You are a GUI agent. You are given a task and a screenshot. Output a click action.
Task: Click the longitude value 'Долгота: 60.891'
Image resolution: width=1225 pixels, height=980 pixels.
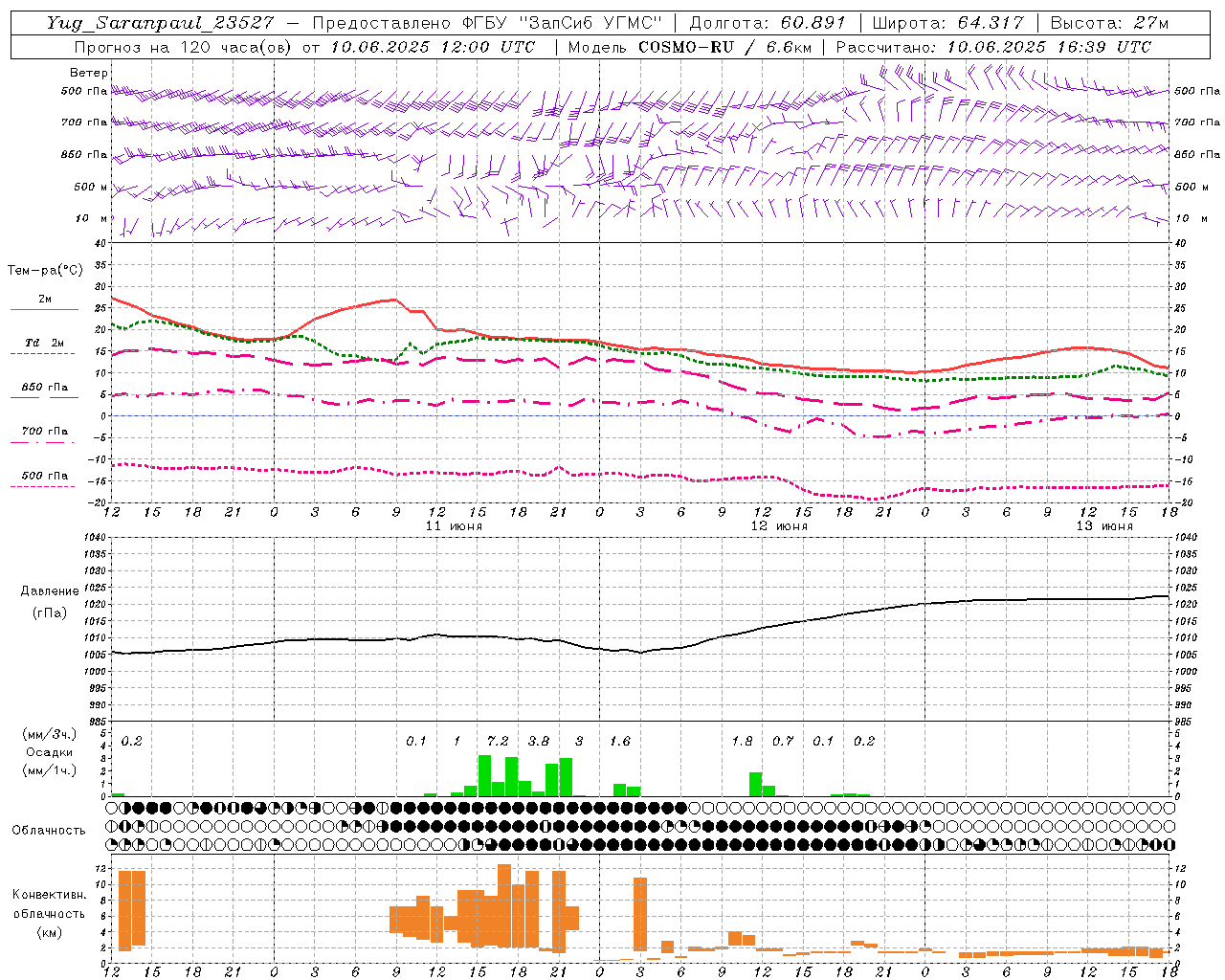[768, 23]
